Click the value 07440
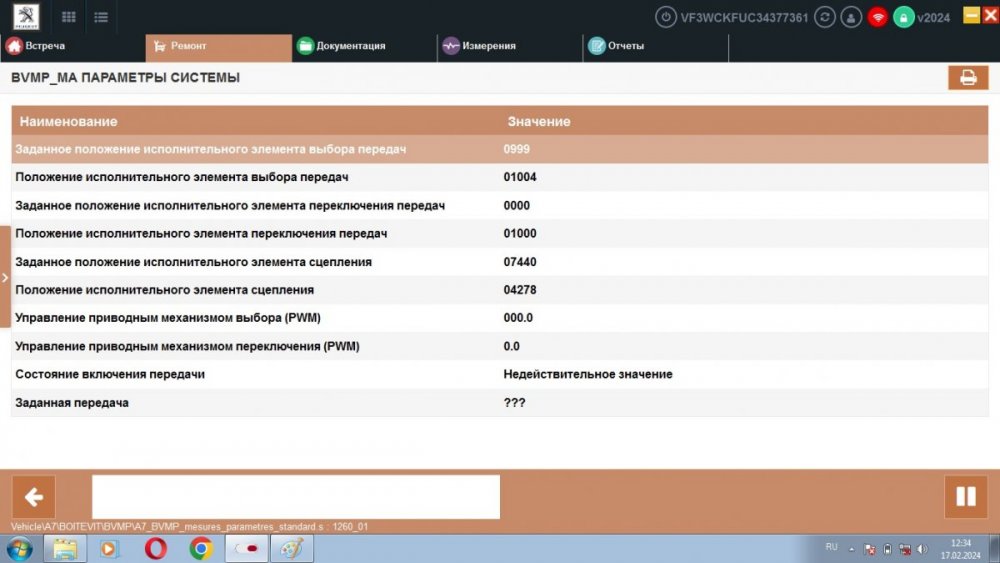The width and height of the screenshot is (1000, 563). tap(520, 262)
